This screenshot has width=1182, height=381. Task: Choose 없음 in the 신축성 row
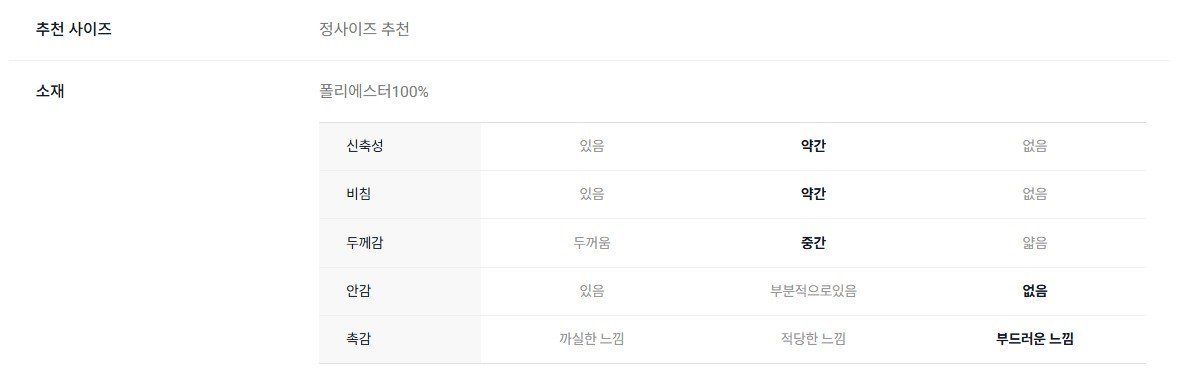[x=1034, y=146]
